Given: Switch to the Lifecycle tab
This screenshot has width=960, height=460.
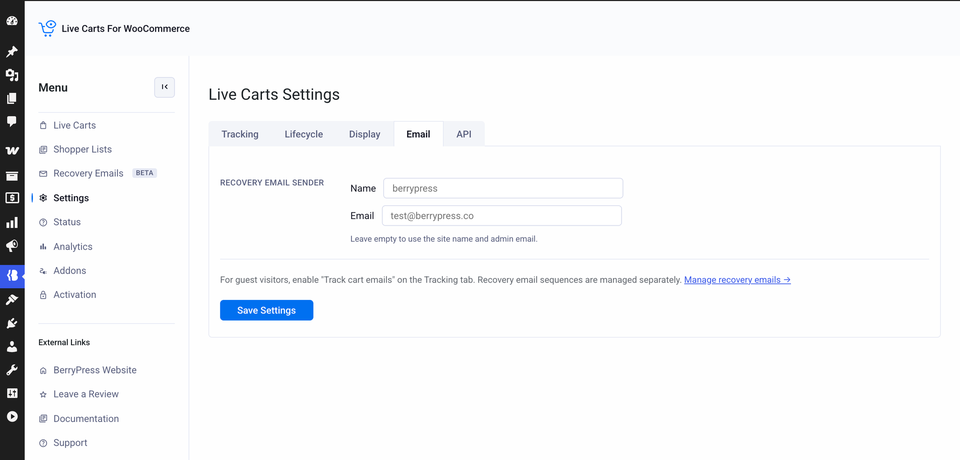Looking at the screenshot, I should 304,134.
